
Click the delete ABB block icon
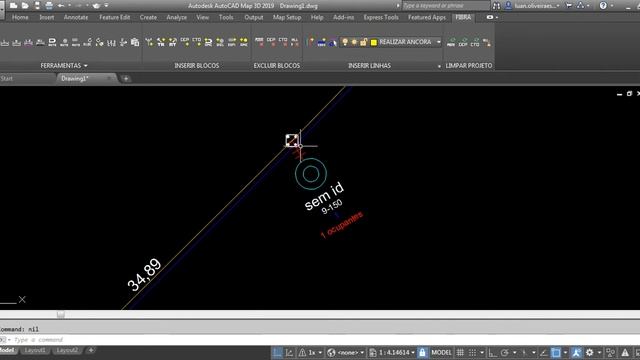pyautogui.click(x=259, y=42)
